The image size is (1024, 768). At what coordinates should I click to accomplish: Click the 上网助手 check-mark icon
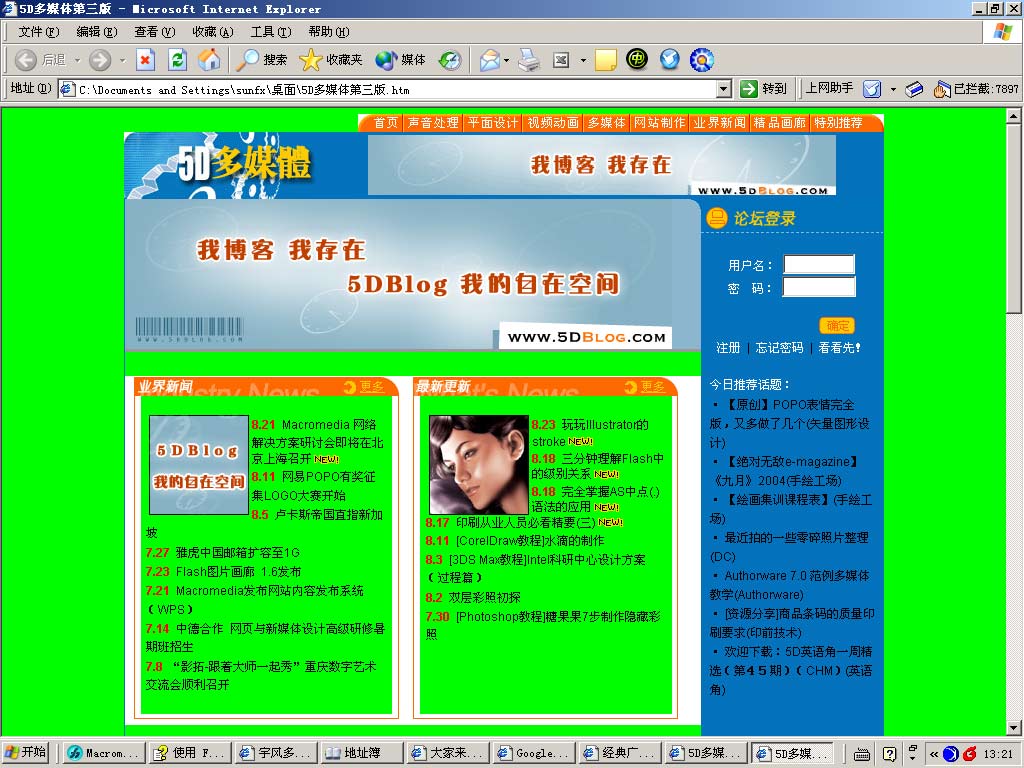pos(872,89)
